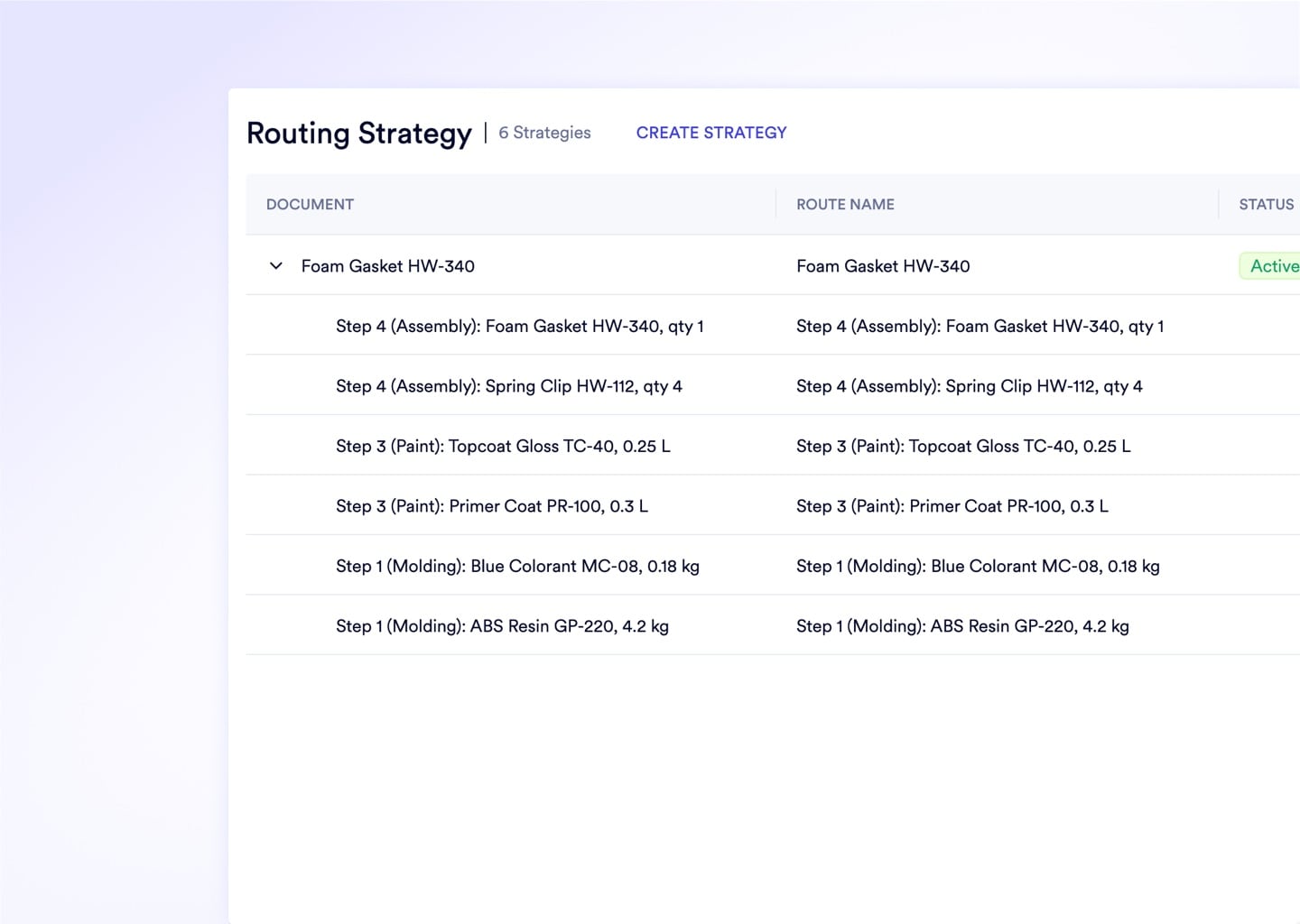The height and width of the screenshot is (924, 1300).
Task: Click the Routing Strategy page title
Action: click(359, 133)
